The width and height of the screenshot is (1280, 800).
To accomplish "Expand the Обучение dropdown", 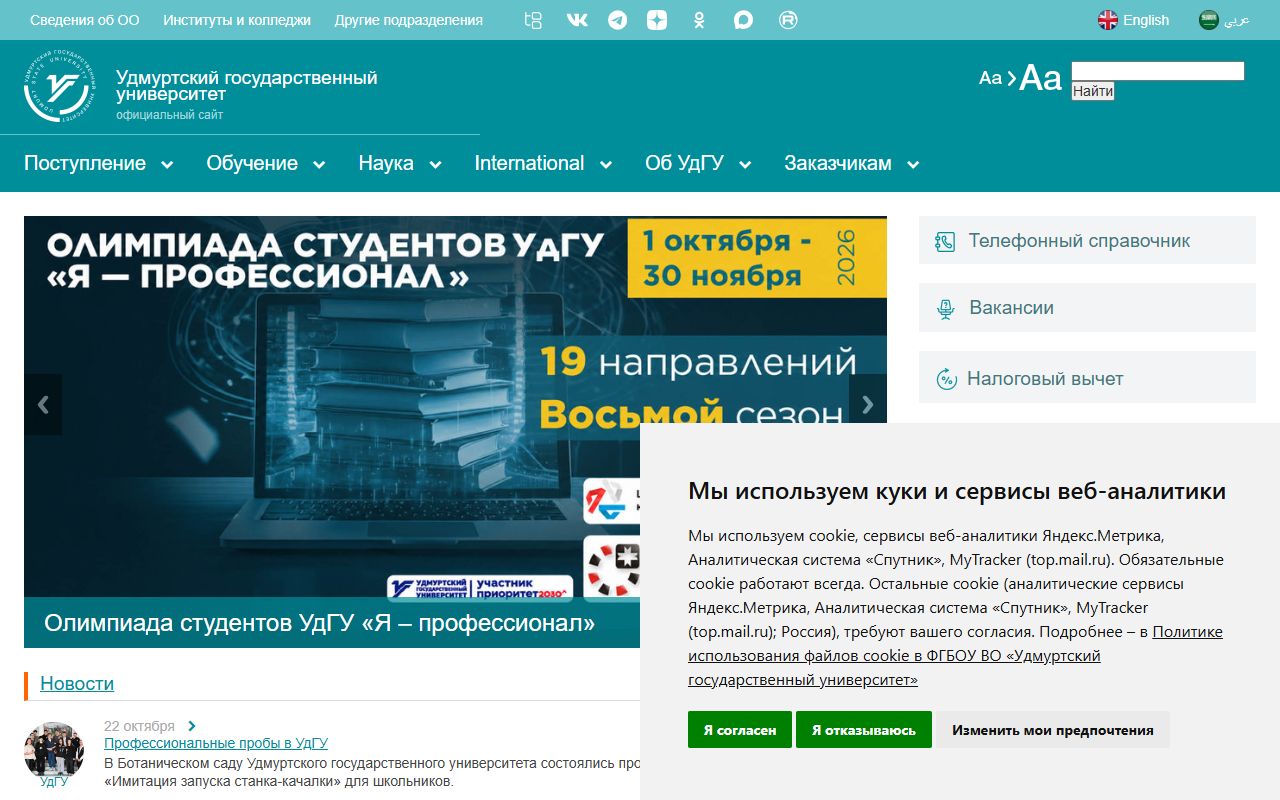I will 266,164.
